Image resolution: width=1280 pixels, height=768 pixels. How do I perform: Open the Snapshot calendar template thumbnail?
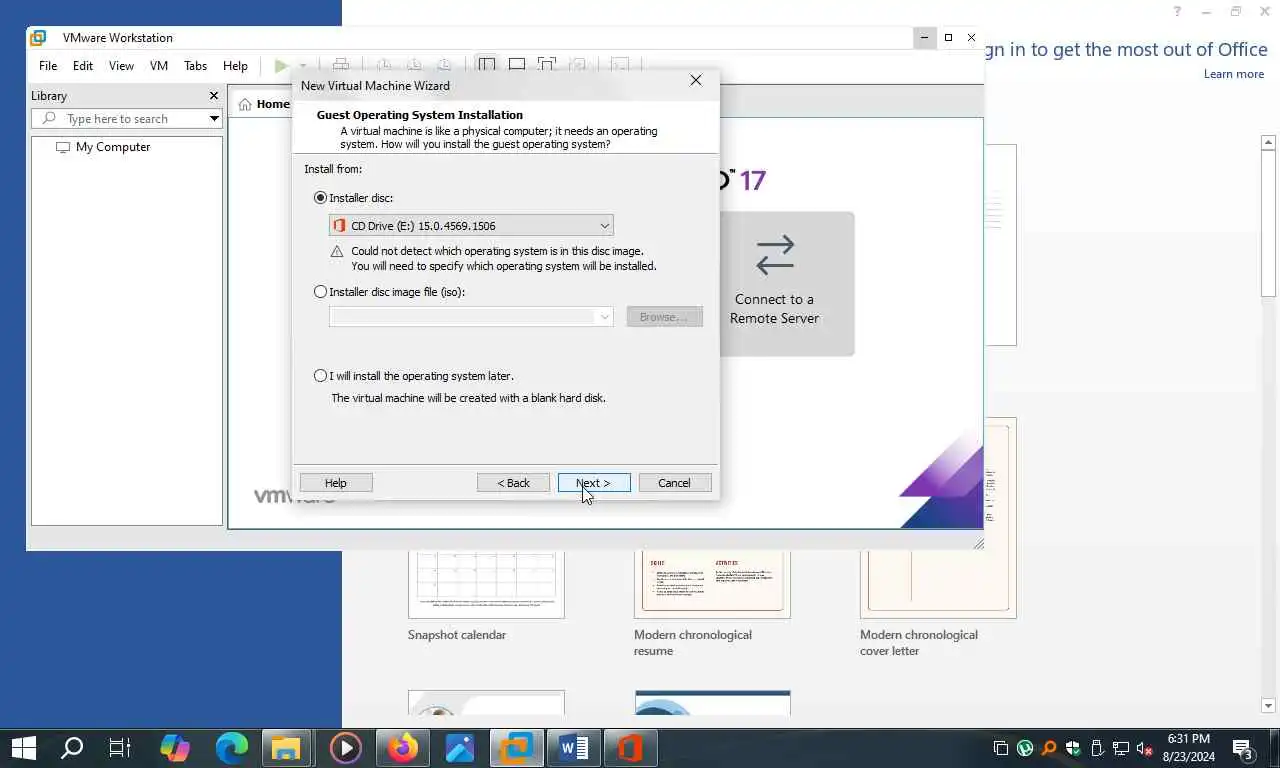[486, 584]
